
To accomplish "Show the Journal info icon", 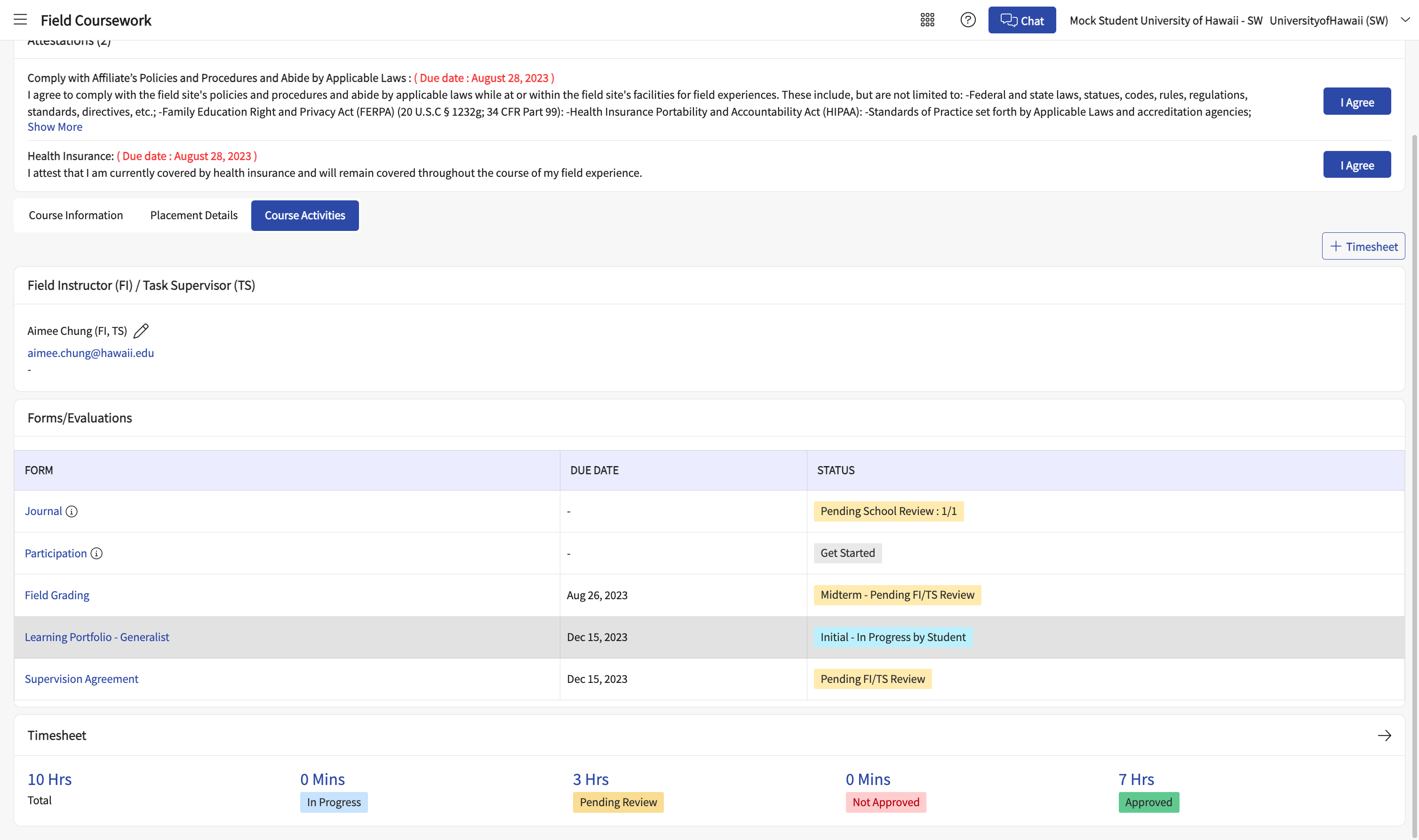I will click(72, 512).
